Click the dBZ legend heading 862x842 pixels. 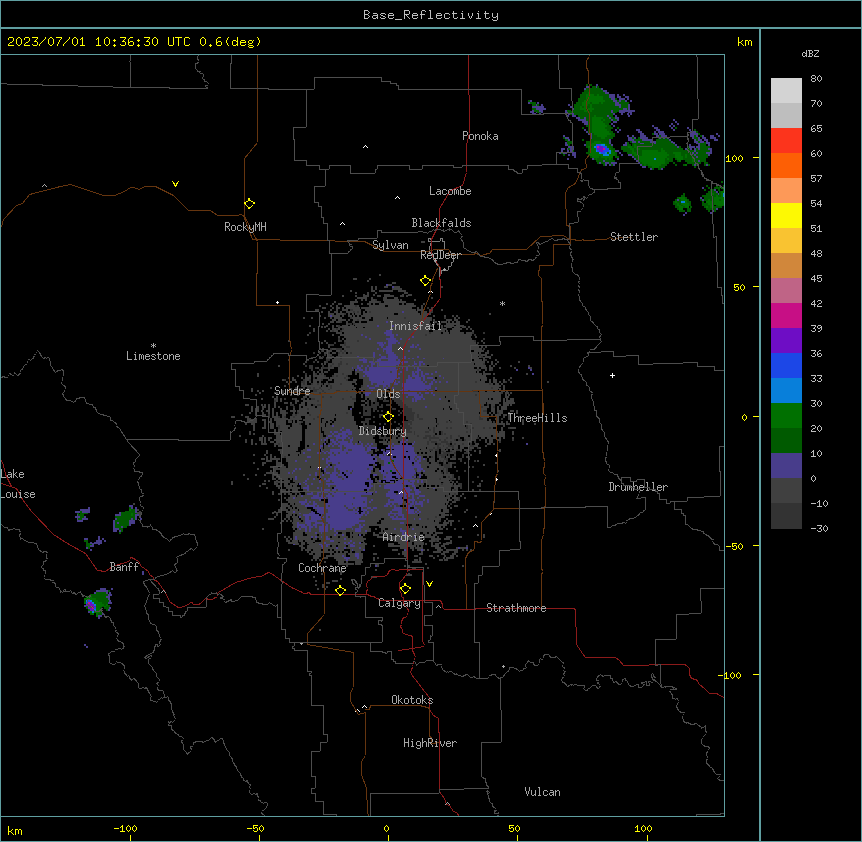pyautogui.click(x=810, y=53)
